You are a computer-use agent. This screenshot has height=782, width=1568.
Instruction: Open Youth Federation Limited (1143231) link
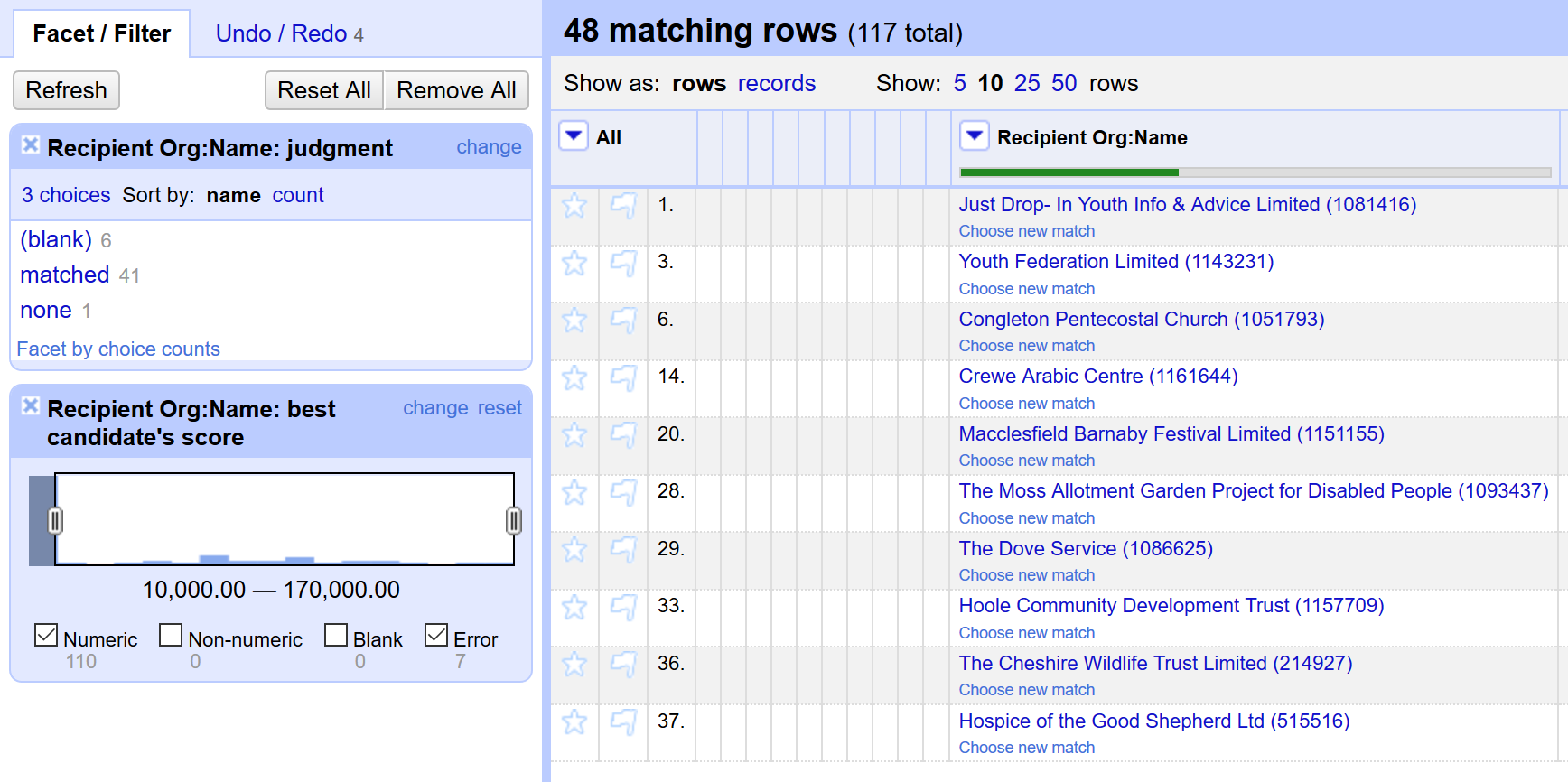(x=1116, y=261)
